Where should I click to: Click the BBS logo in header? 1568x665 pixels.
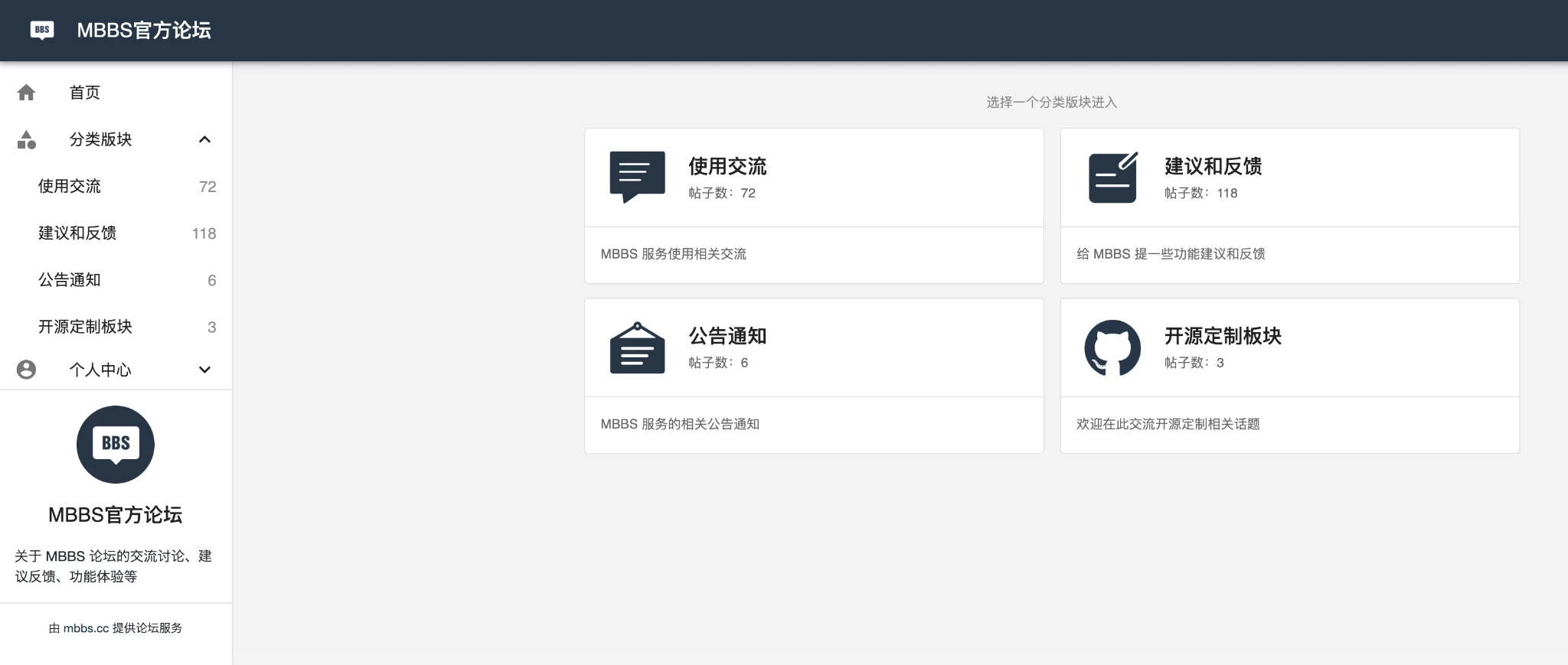[x=42, y=30]
